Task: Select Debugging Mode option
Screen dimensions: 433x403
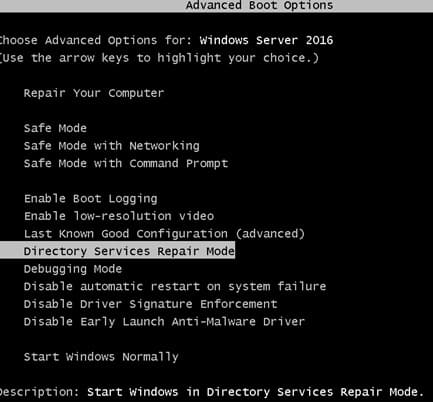Action: click(73, 269)
